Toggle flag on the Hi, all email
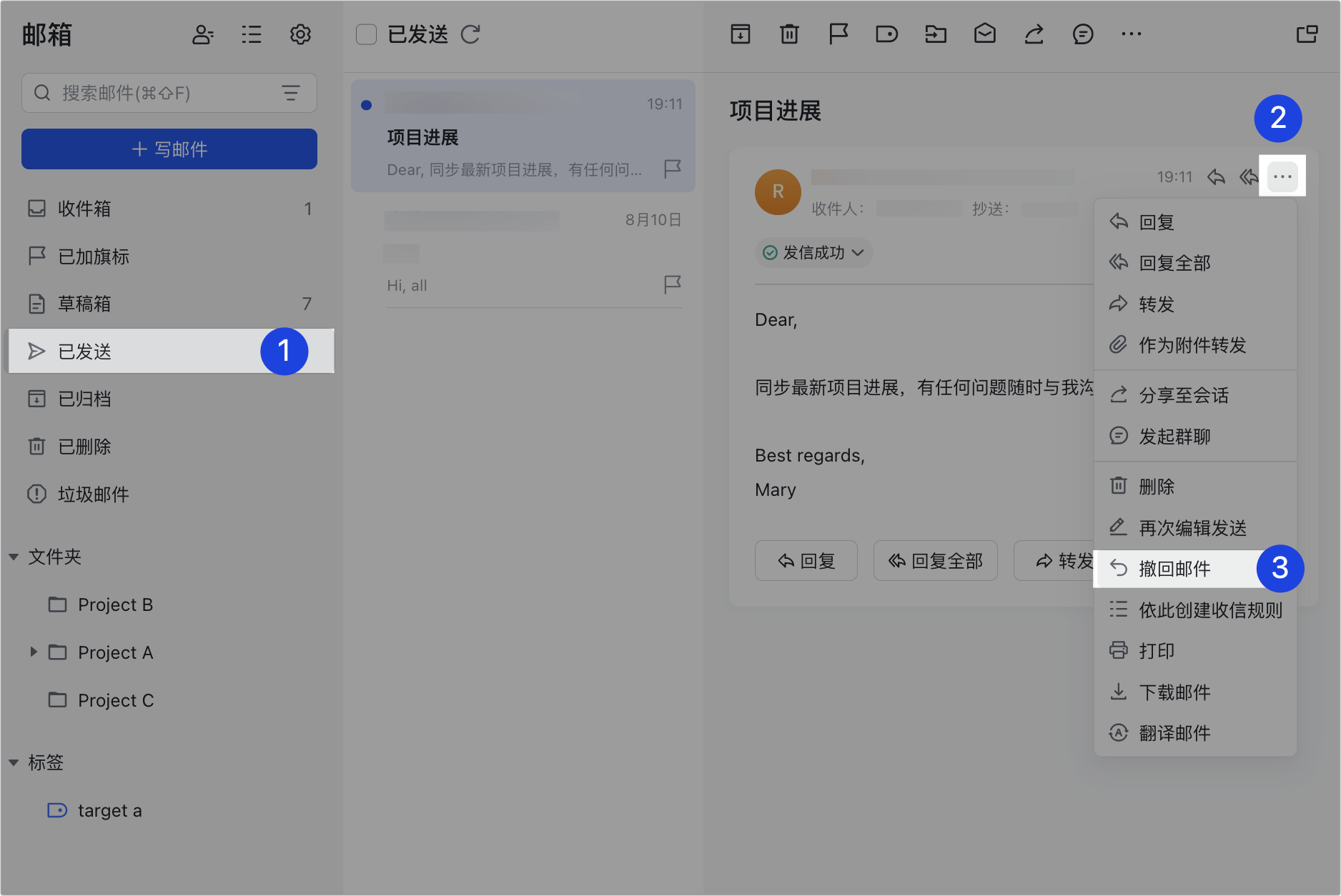 point(672,284)
